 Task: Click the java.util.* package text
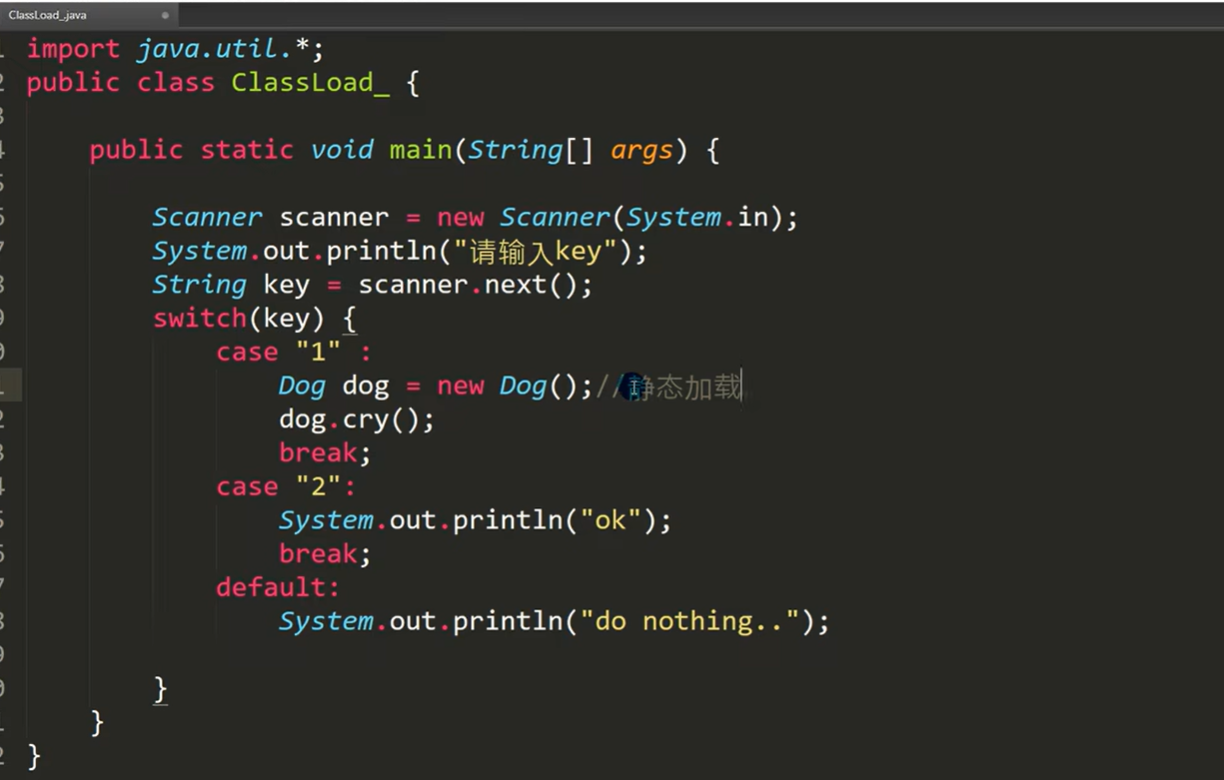[x=223, y=49]
